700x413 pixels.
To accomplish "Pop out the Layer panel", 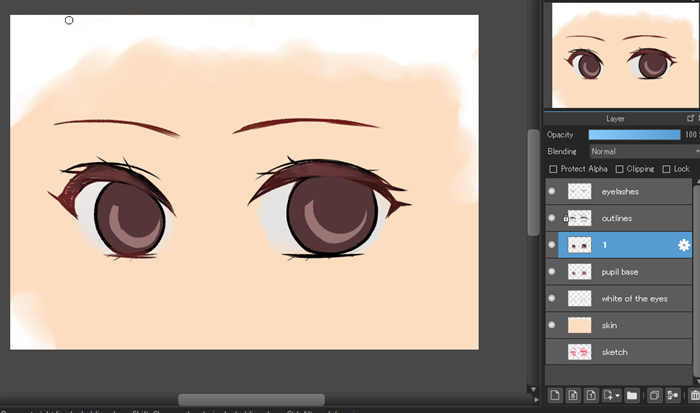I will [x=690, y=118].
